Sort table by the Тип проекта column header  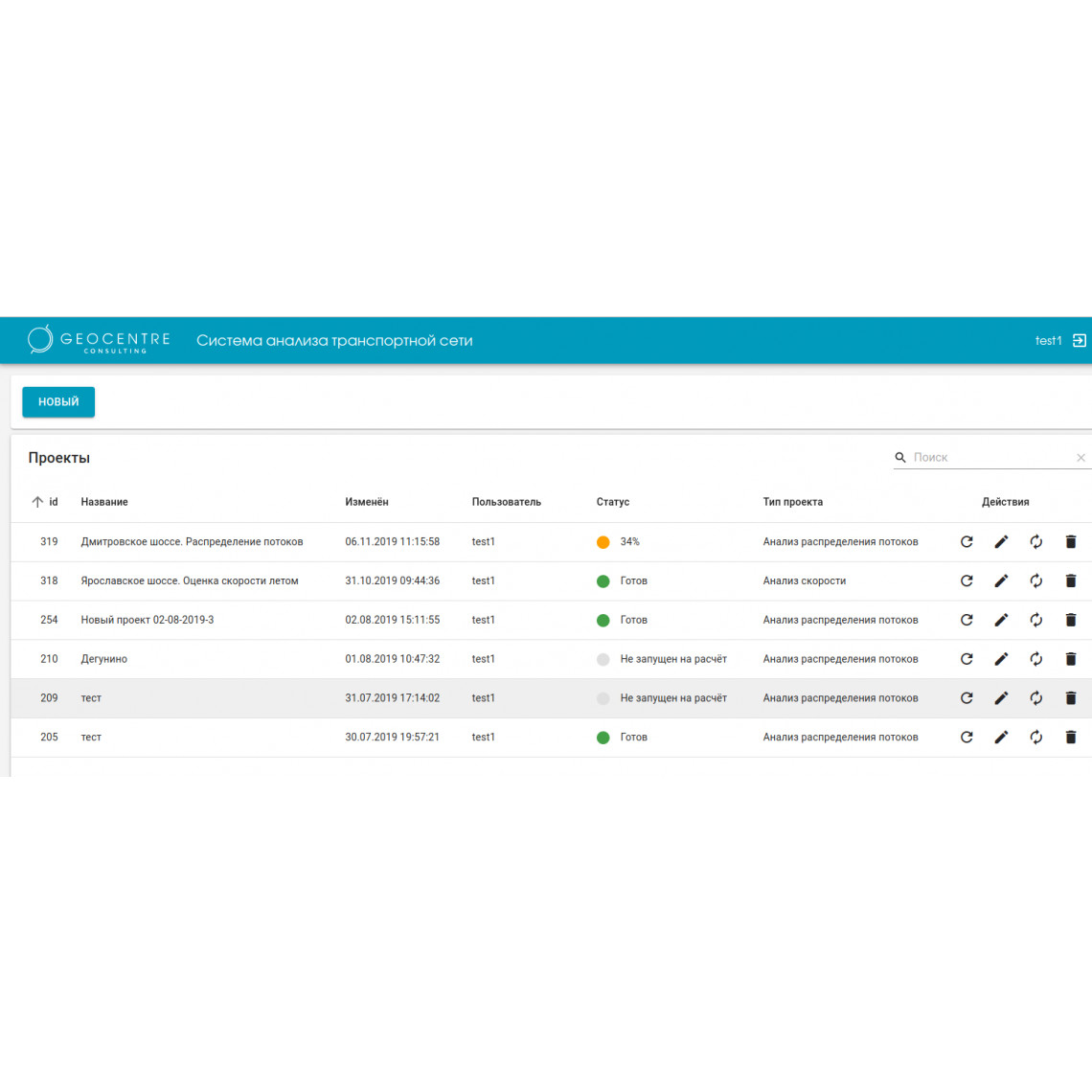(792, 502)
